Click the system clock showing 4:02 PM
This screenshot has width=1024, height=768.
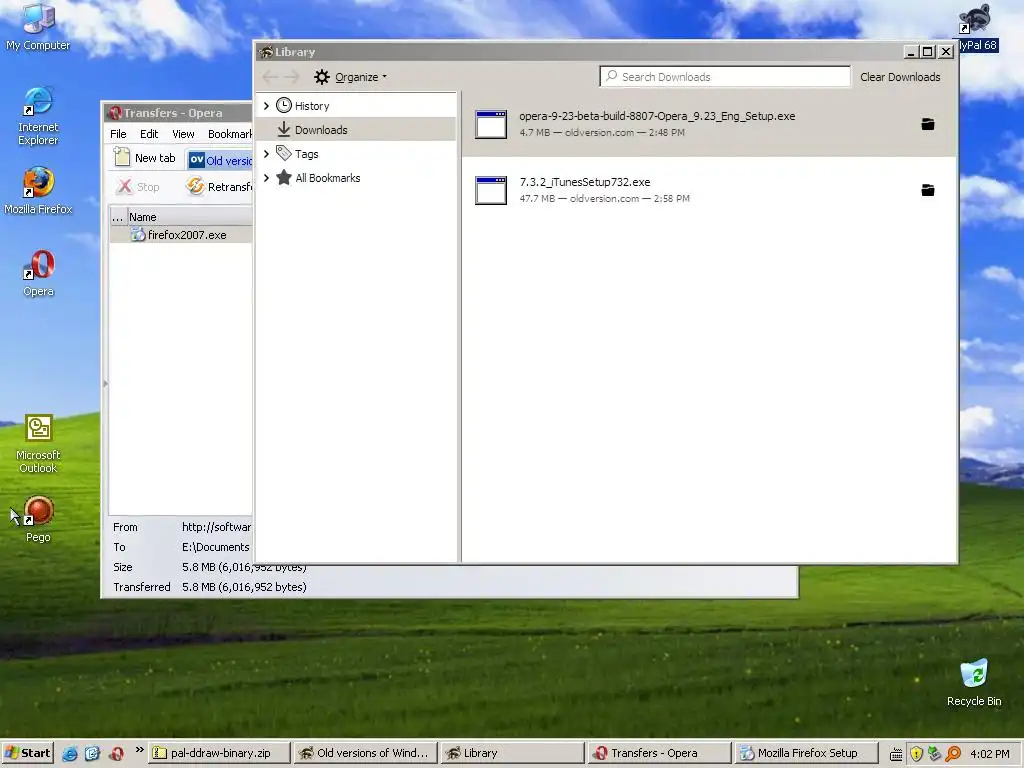click(x=990, y=754)
